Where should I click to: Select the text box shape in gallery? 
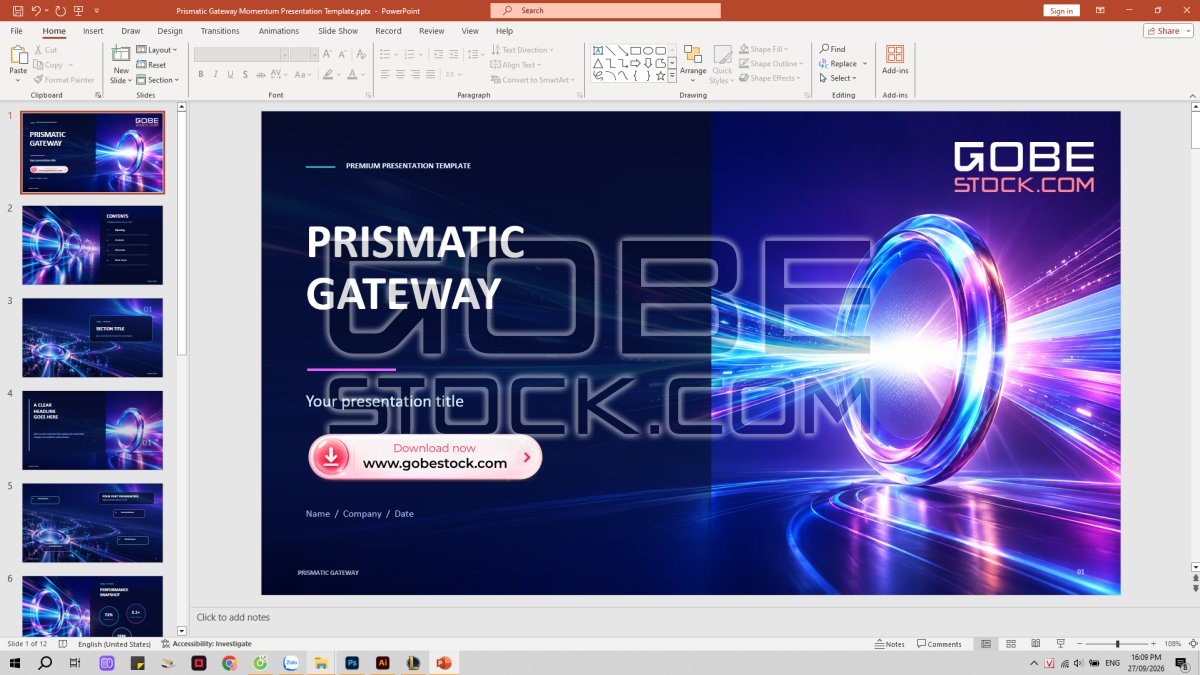point(597,50)
